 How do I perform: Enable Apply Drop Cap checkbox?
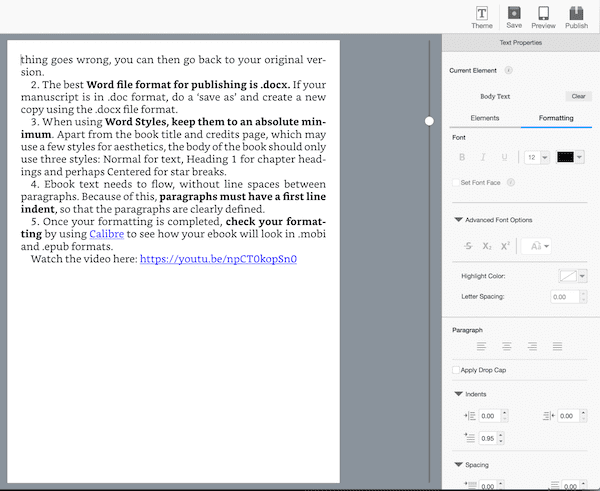click(456, 370)
